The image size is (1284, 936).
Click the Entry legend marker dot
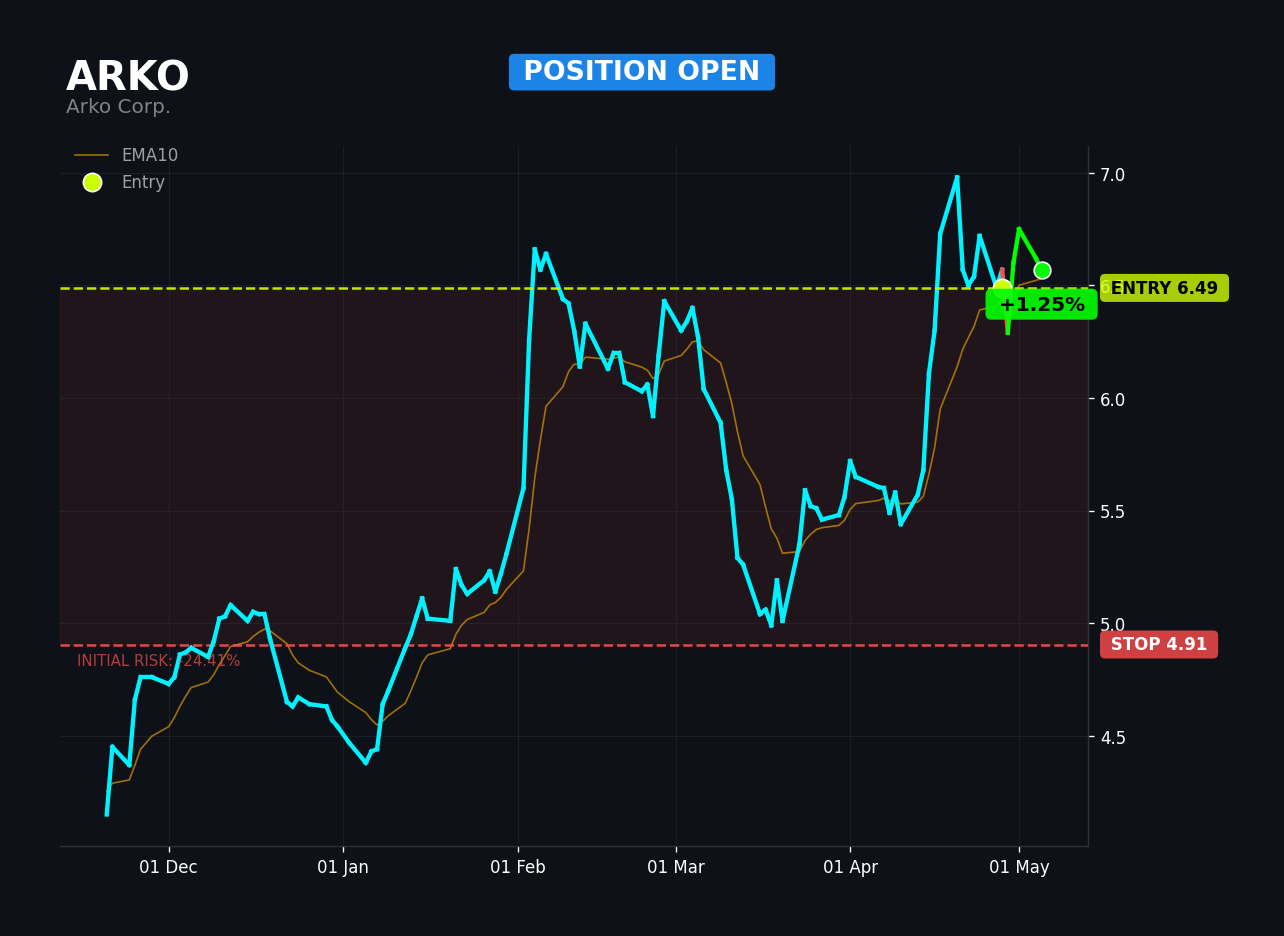coord(92,182)
